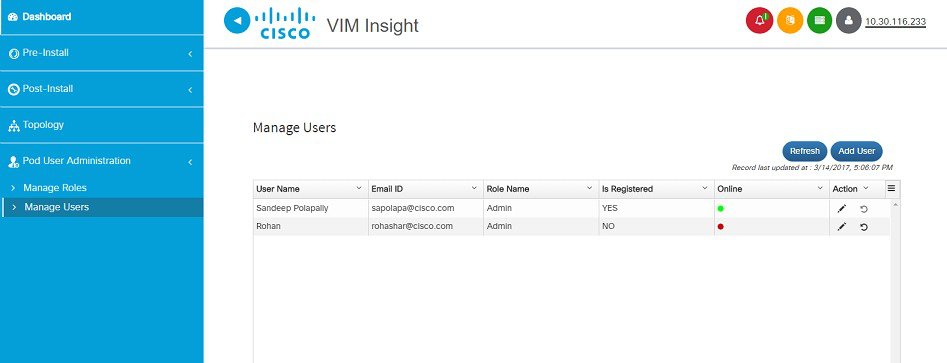Reset Rohan's password using the circular arrow icon
947x363 pixels.
pos(864,227)
